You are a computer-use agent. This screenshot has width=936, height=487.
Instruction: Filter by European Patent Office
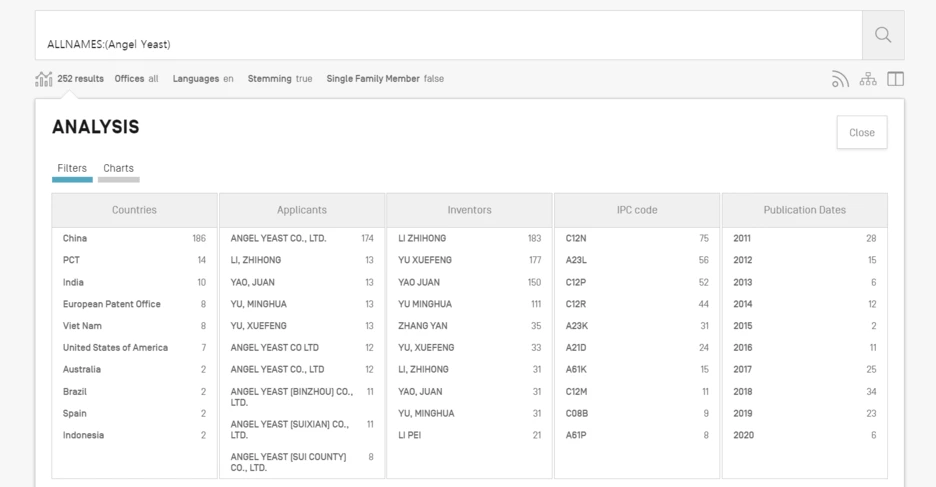coord(134,304)
